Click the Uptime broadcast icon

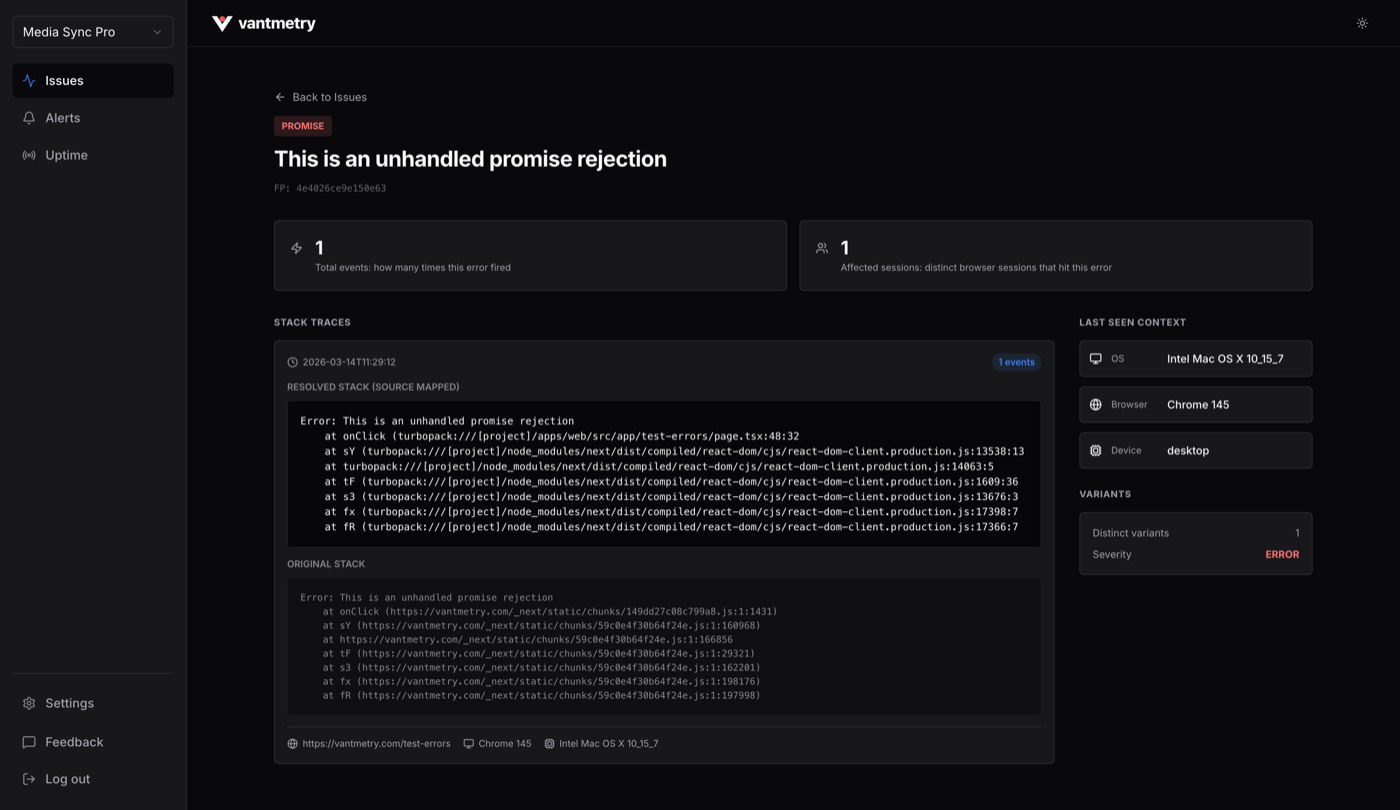tap(29, 155)
